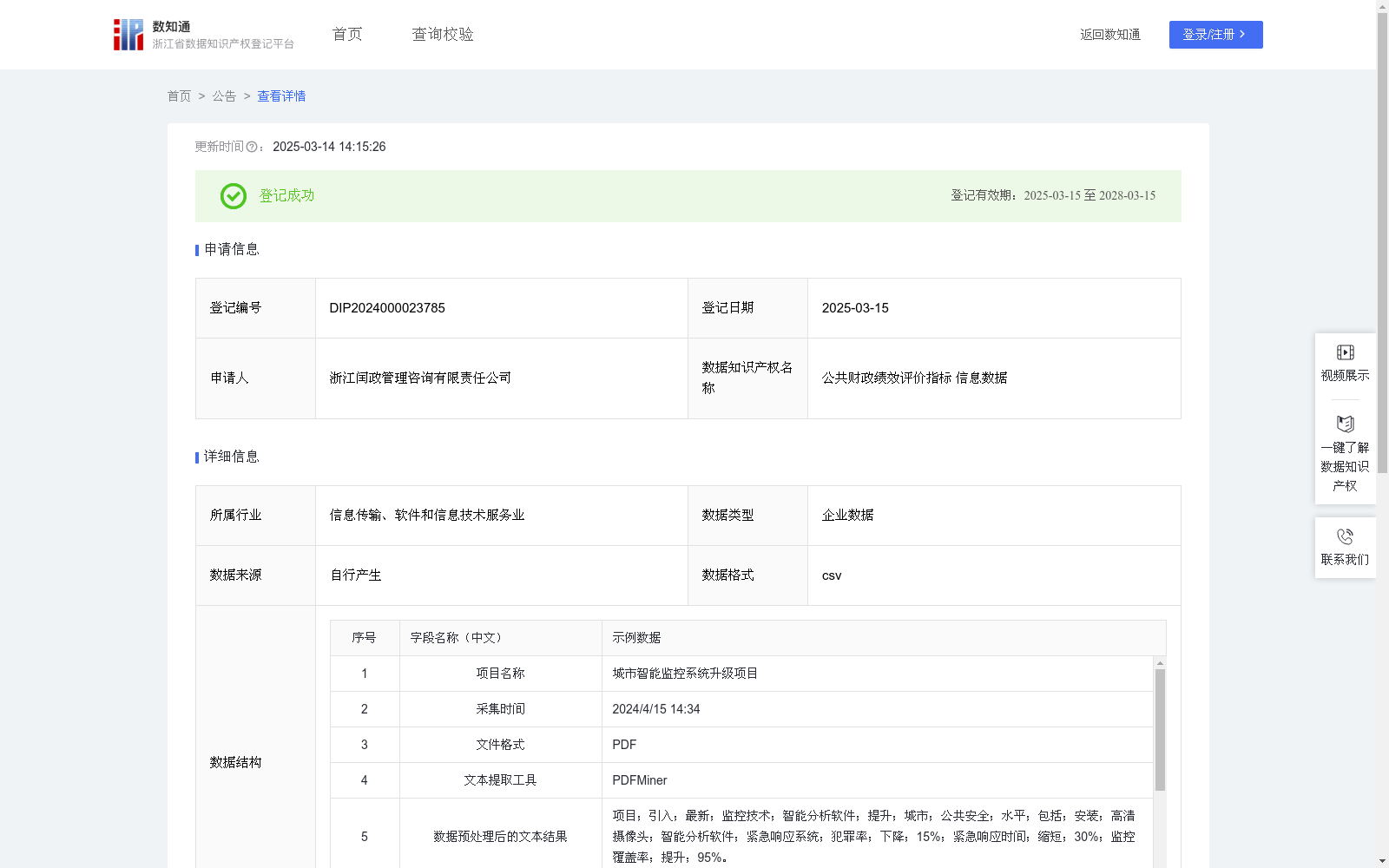Go to 公告 in the breadcrumb
Image resolution: width=1389 pixels, height=868 pixels.
[x=224, y=96]
